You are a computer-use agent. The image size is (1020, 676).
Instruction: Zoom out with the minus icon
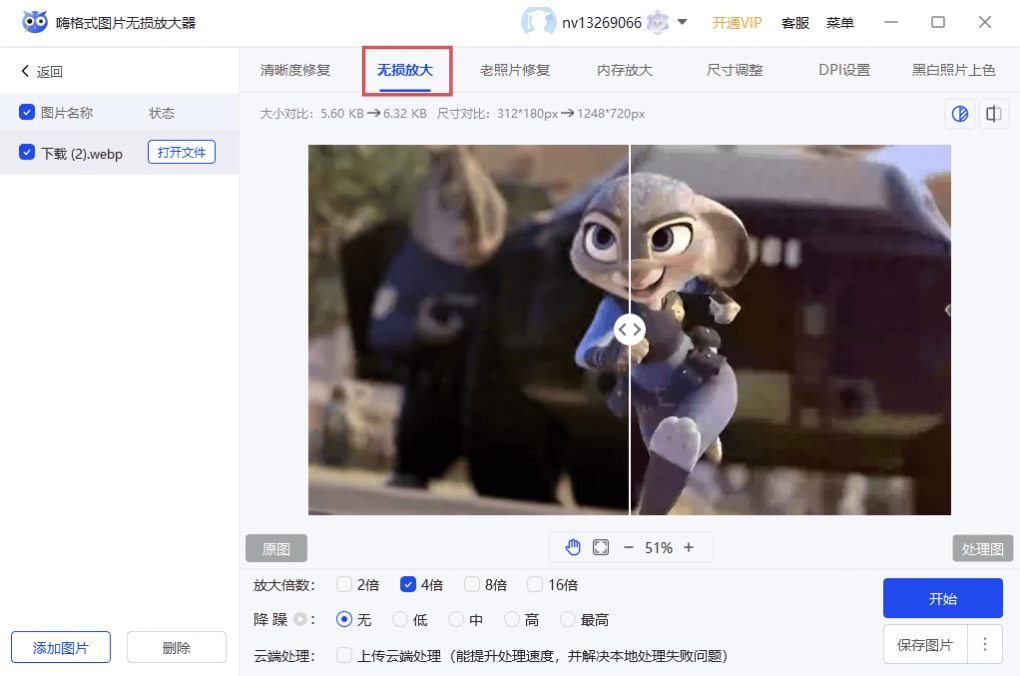point(628,547)
